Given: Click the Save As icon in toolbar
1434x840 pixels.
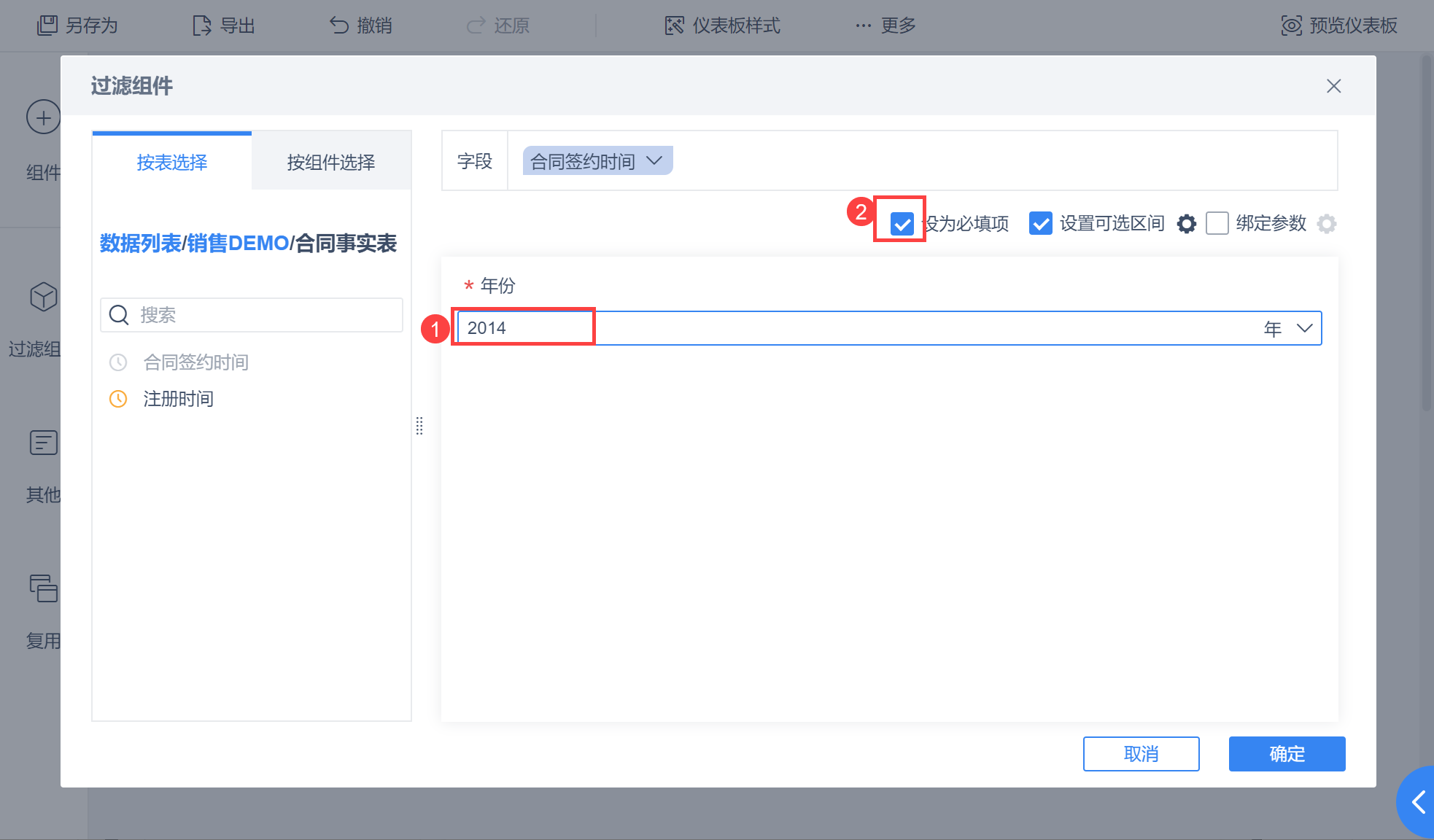Looking at the screenshot, I should 47,26.
